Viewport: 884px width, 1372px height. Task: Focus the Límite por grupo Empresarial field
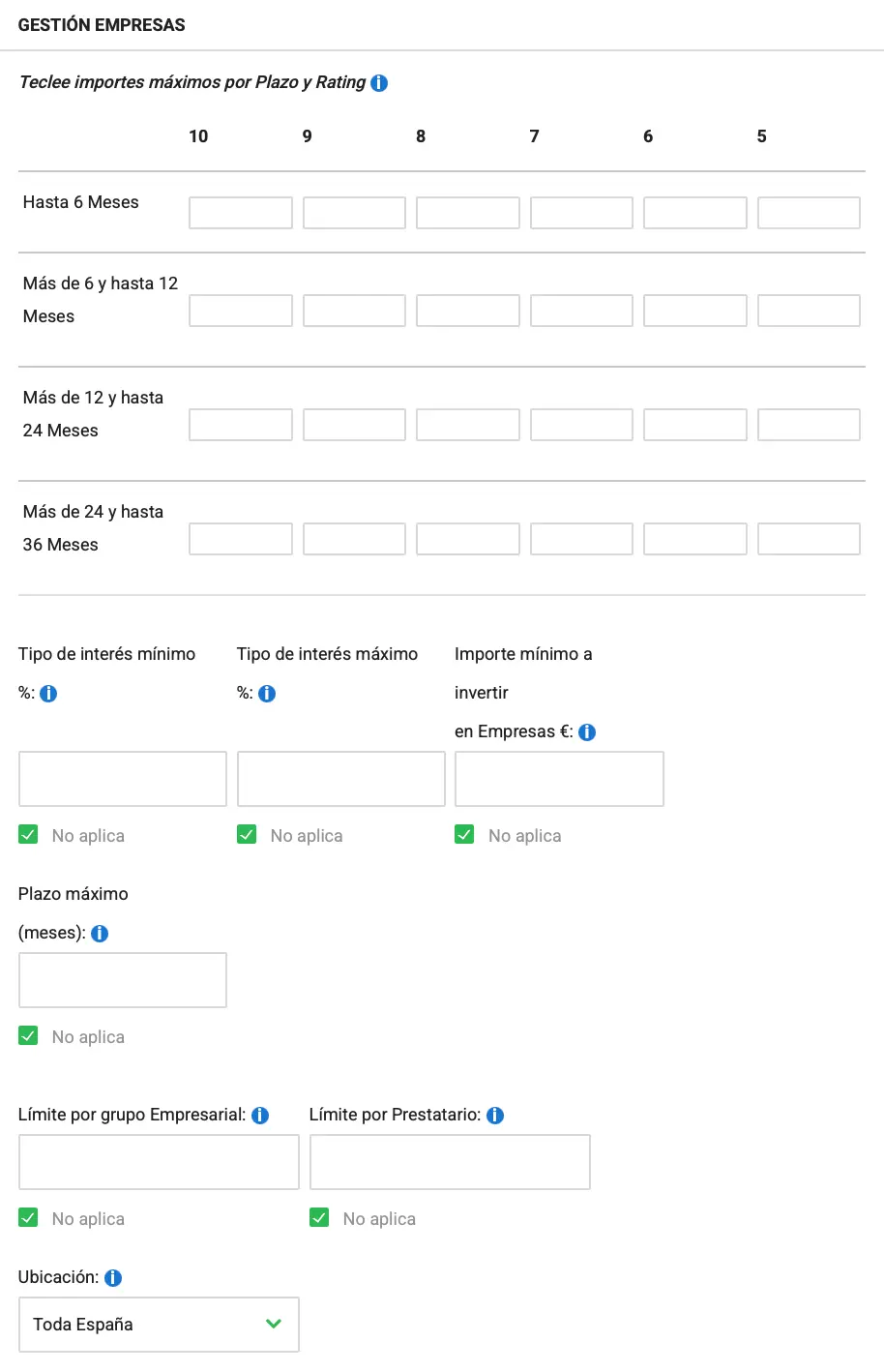tap(159, 1162)
